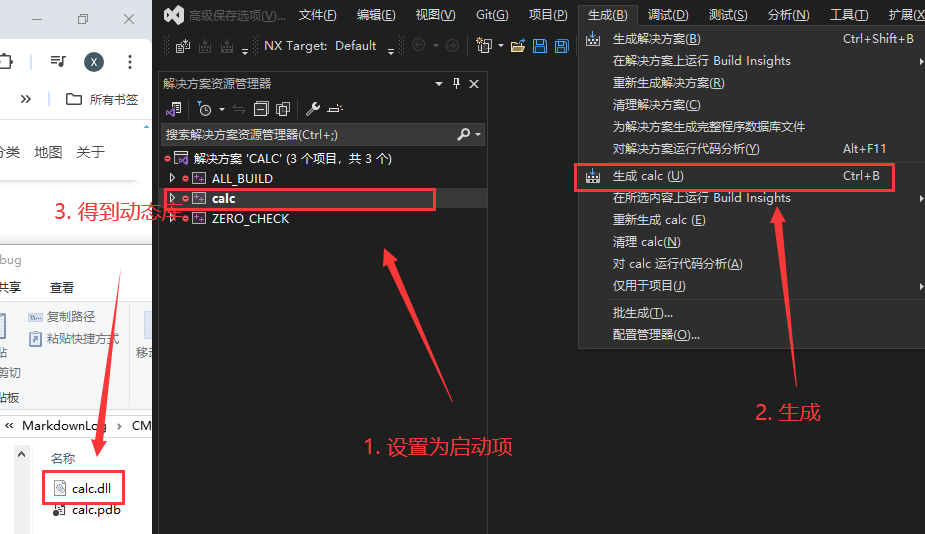Open the 调试(D) menu
The width and height of the screenshot is (925, 534).
667,14
